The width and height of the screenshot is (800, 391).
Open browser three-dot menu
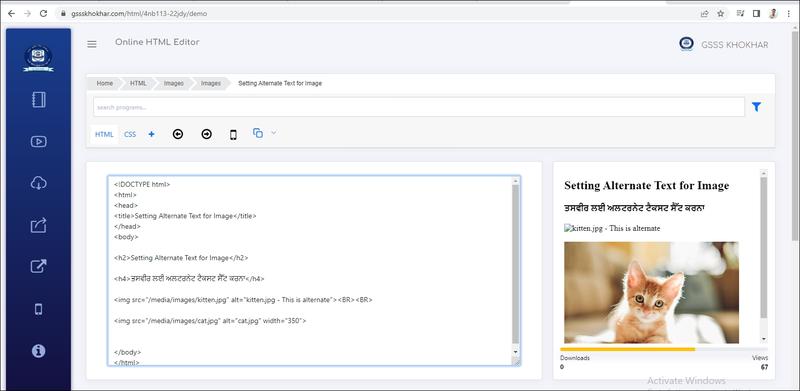pyautogui.click(x=788, y=14)
